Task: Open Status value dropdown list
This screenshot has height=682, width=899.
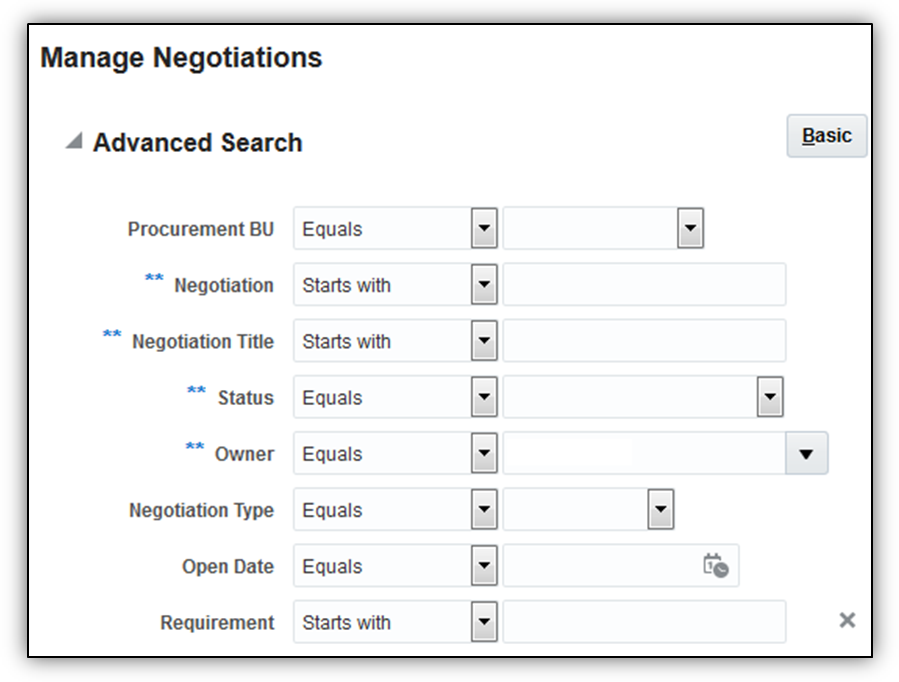Action: point(769,397)
